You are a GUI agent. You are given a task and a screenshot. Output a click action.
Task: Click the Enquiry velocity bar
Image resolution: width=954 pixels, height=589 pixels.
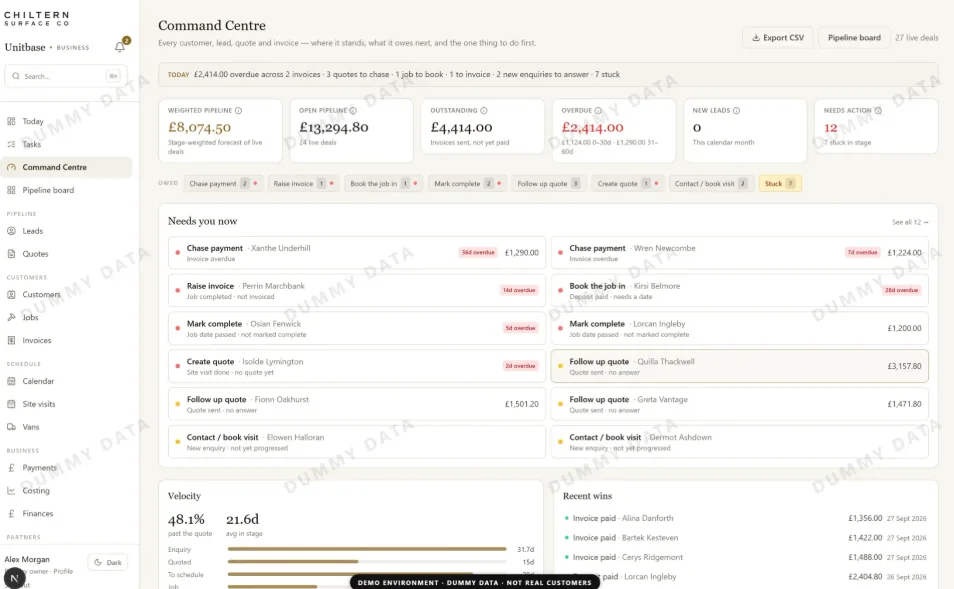367,549
